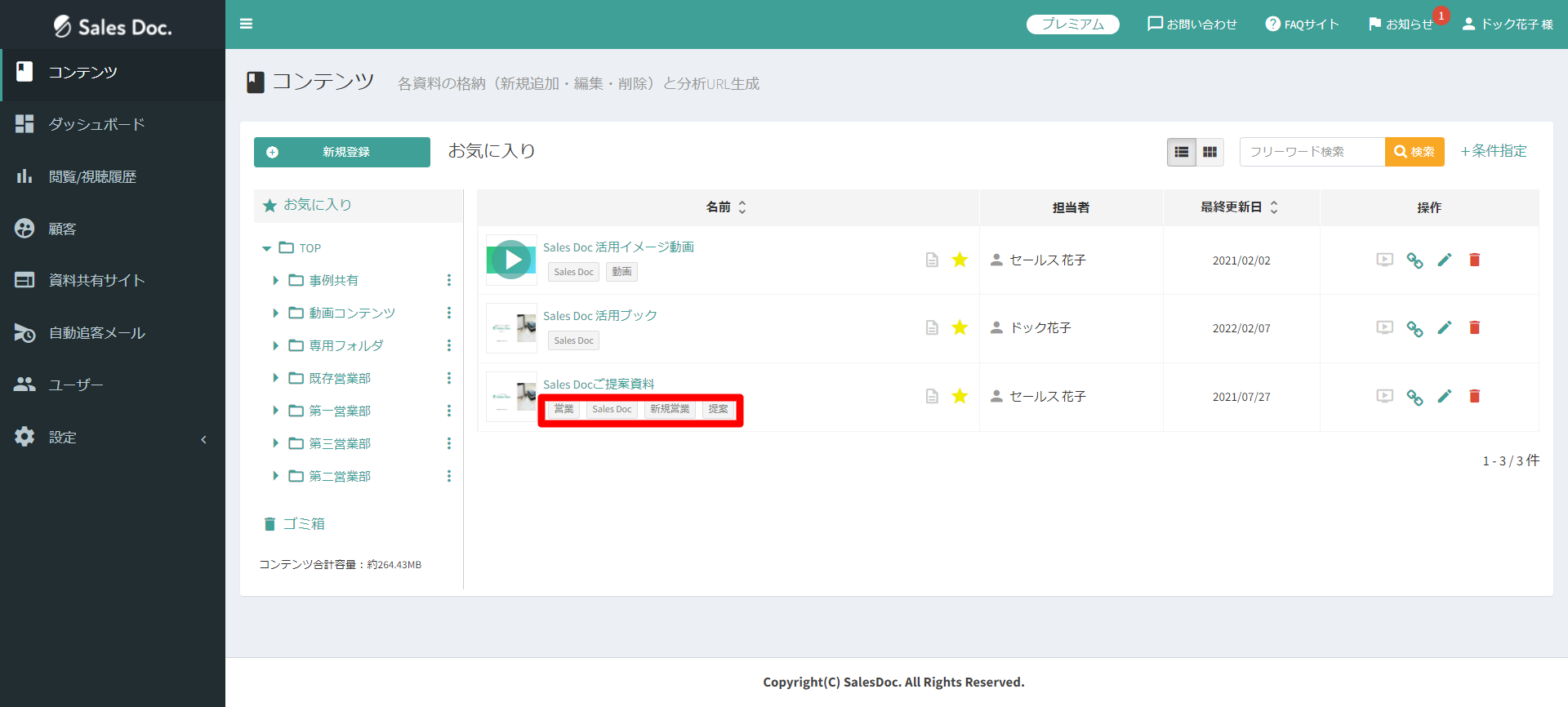The width and height of the screenshot is (1568, 707).
Task: Click the 動画 tag on first row
Action: 622,272
